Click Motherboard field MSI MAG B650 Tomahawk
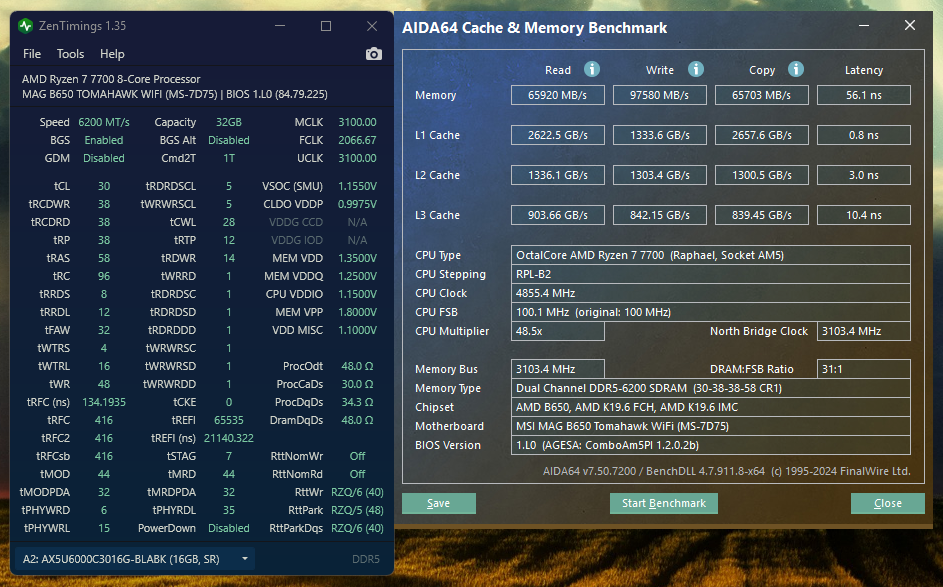This screenshot has width=943, height=587. pos(710,426)
